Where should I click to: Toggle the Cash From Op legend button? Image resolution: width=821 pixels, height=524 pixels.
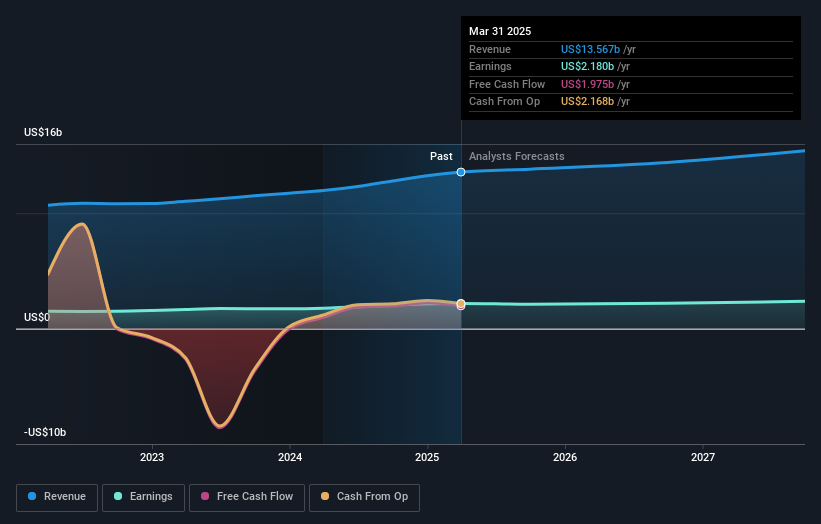364,497
